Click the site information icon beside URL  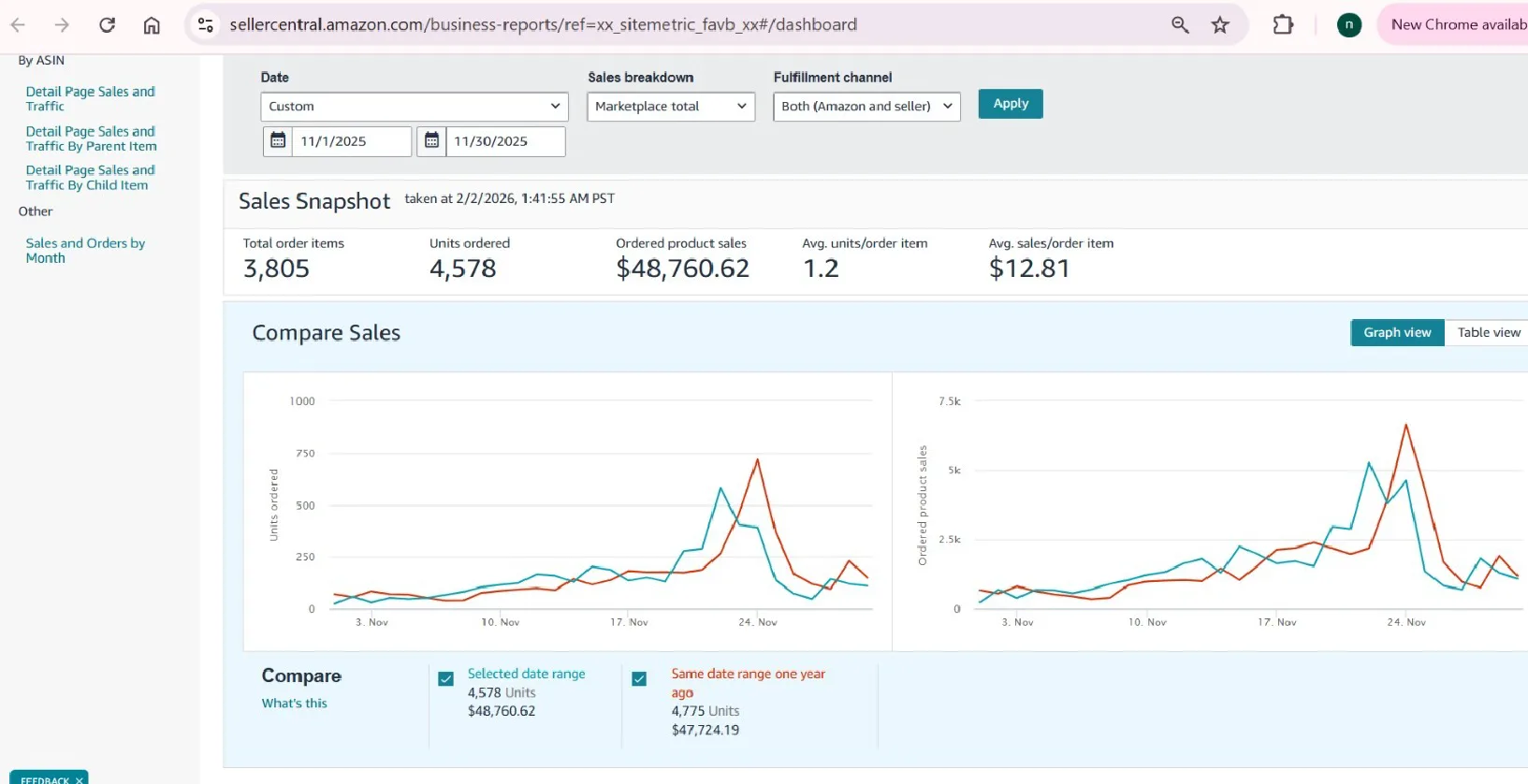coord(206,25)
